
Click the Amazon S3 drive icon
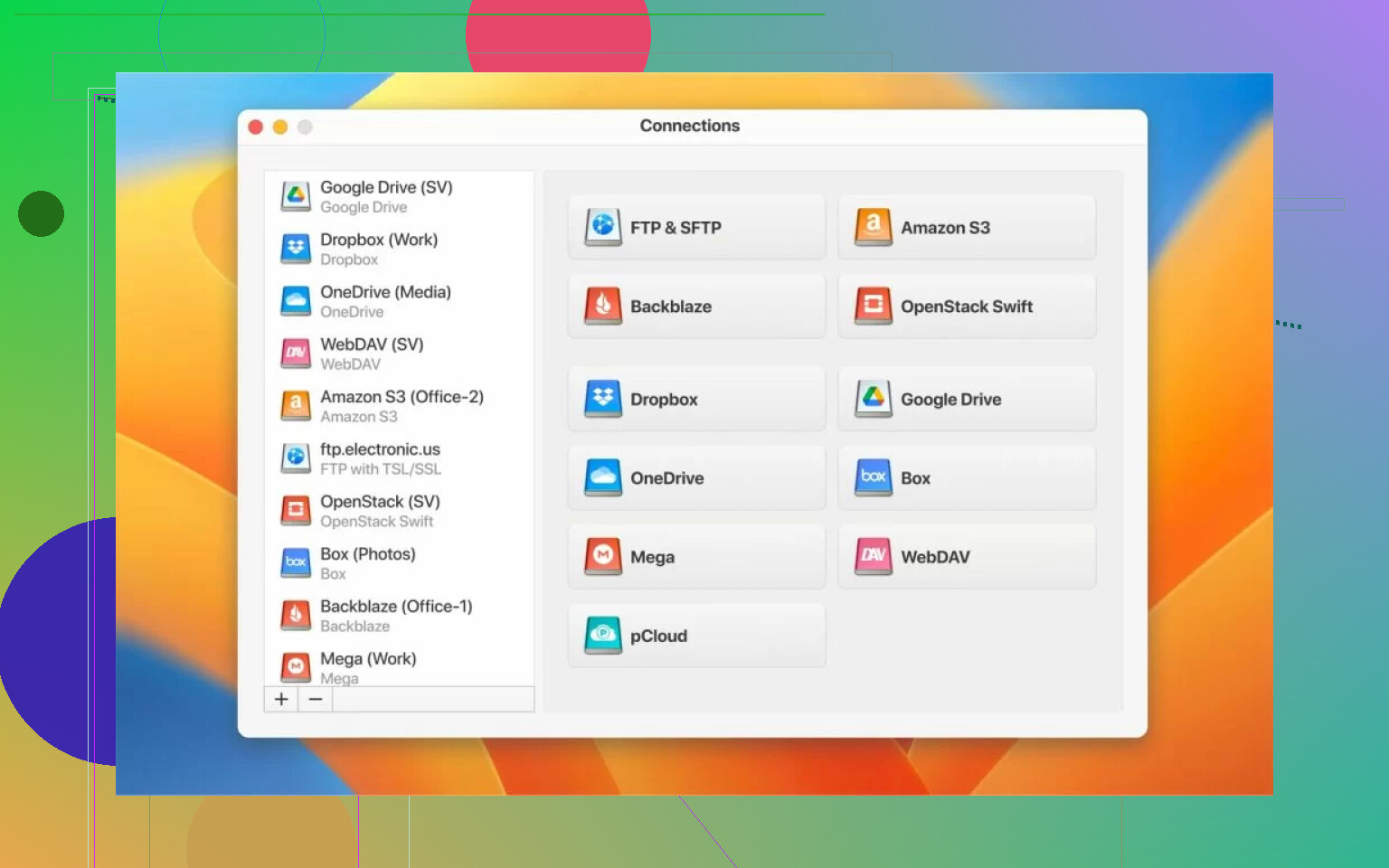click(x=873, y=227)
